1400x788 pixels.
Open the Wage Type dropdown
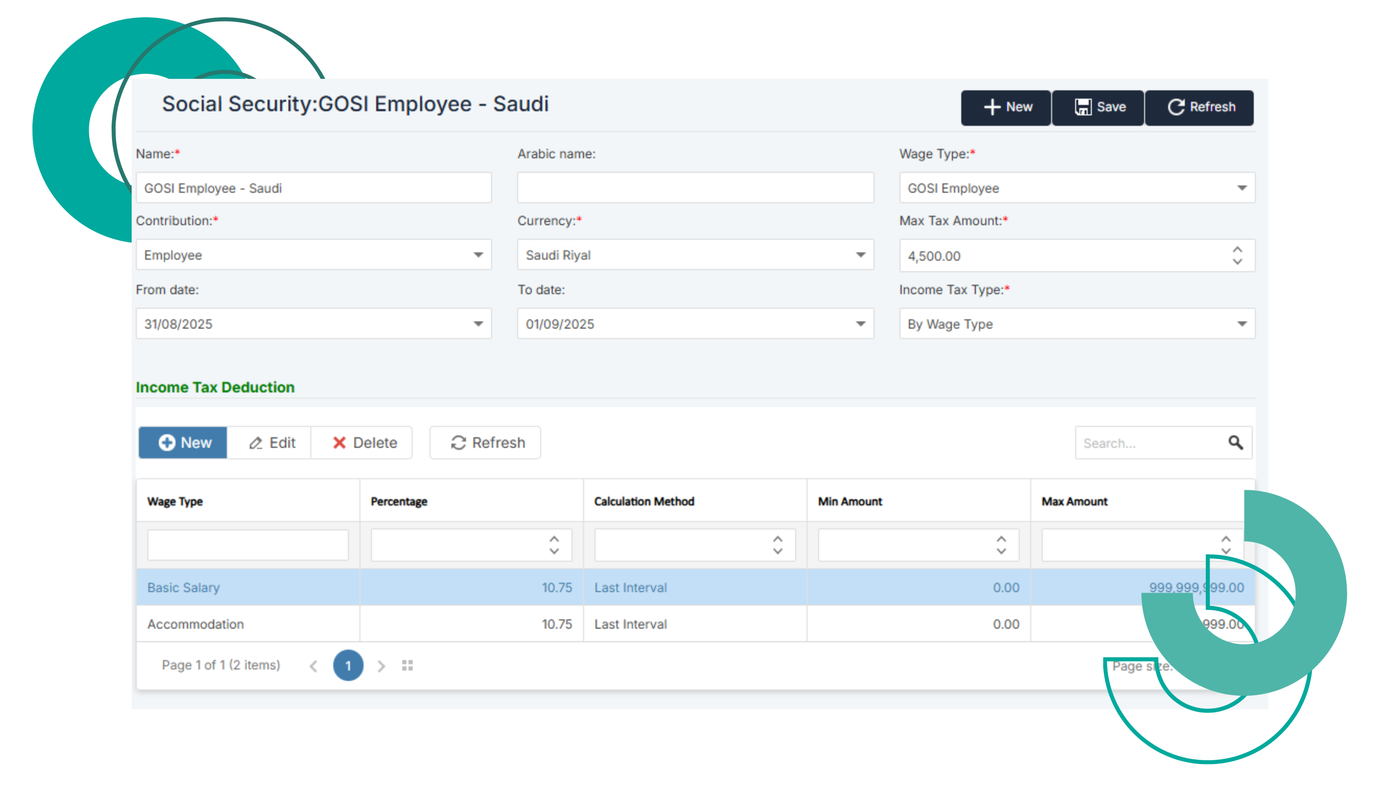point(1241,188)
